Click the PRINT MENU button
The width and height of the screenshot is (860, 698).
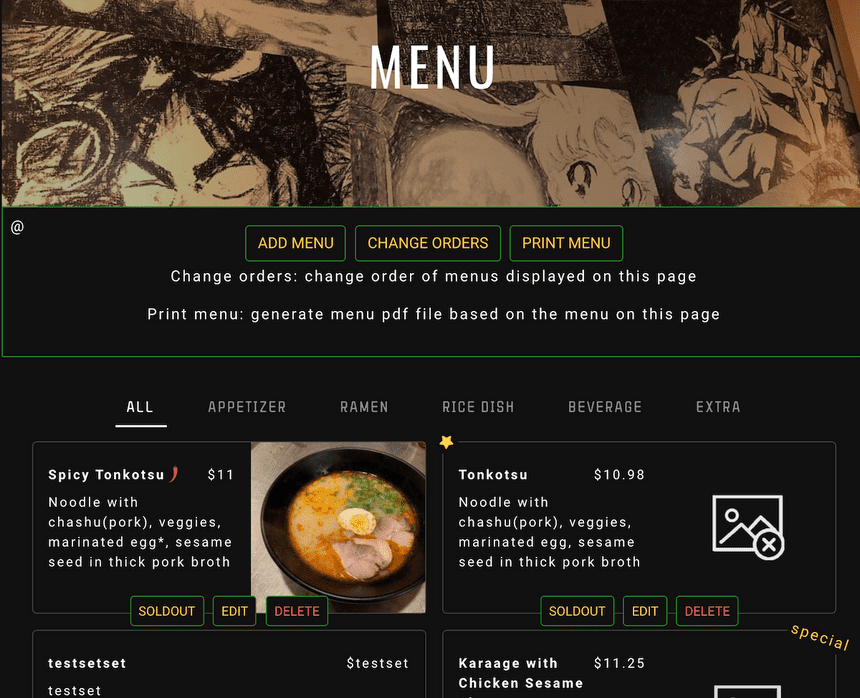pos(566,243)
